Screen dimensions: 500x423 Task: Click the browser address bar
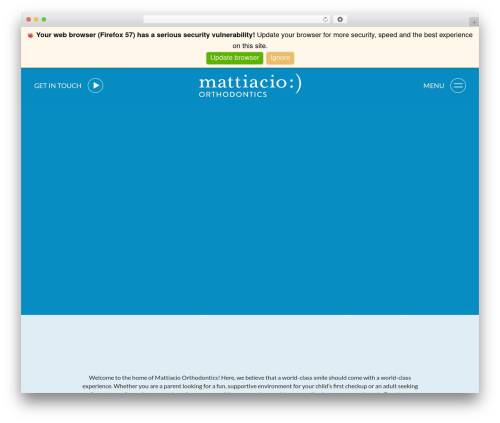(x=237, y=19)
